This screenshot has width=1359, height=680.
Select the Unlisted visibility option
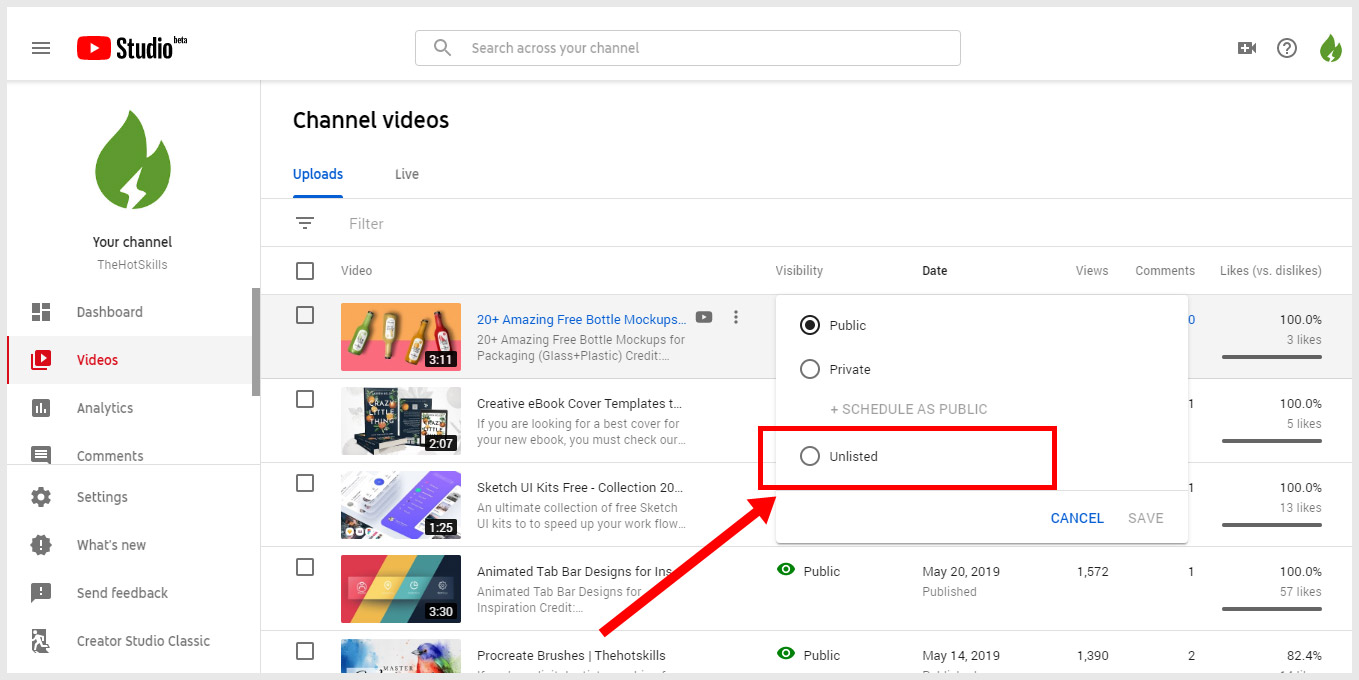click(x=810, y=456)
